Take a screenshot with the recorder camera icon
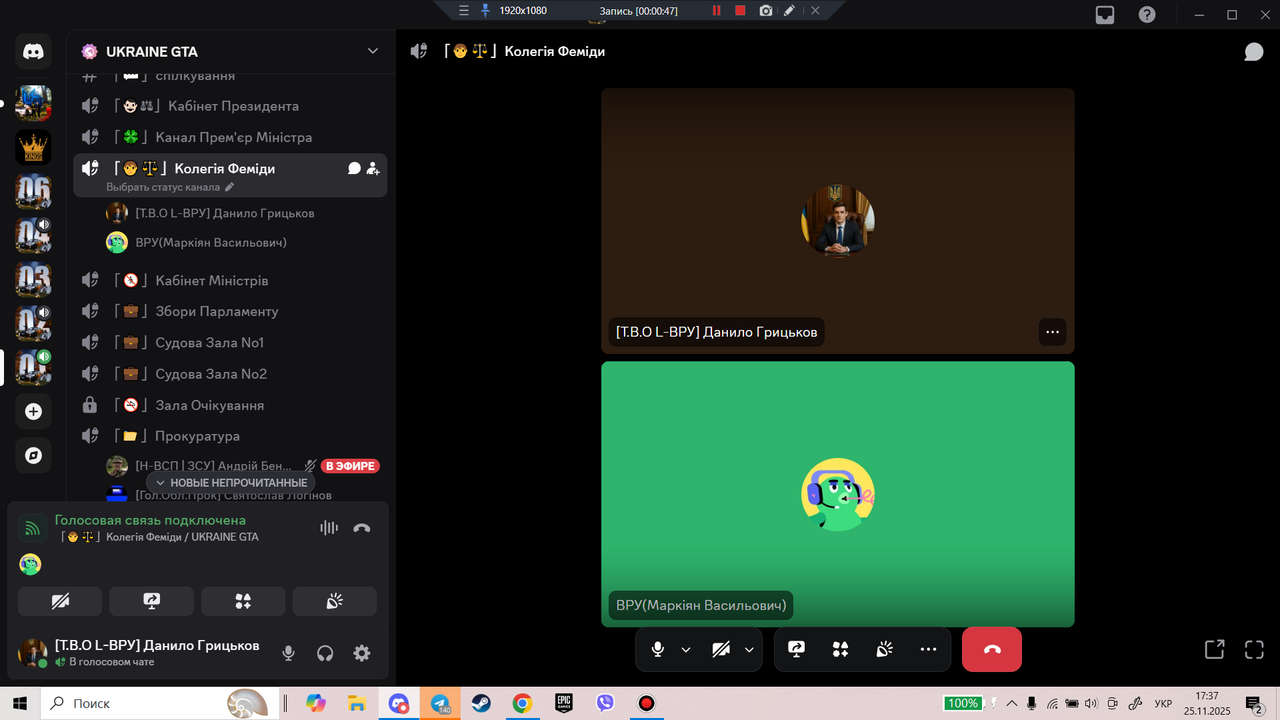Viewport: 1280px width, 720px height. click(765, 10)
